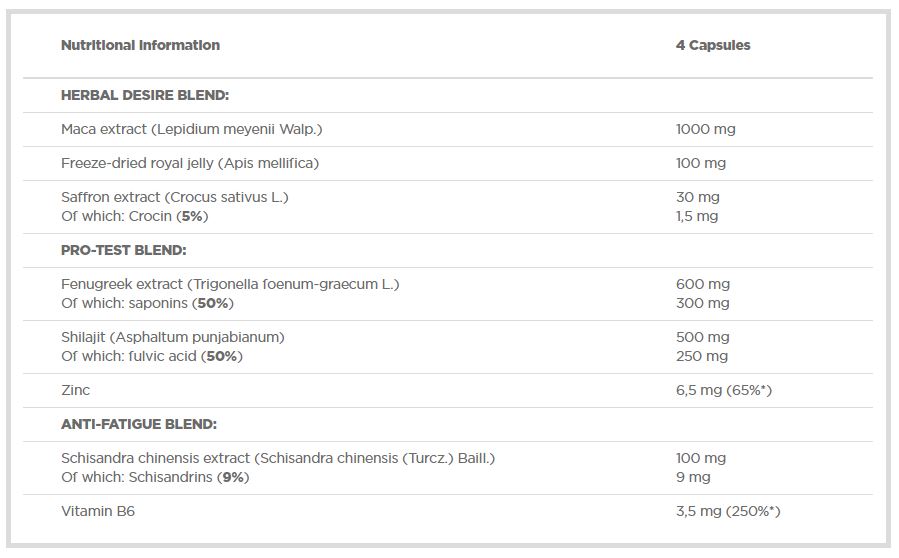Click the Crocin 5% line
Image resolution: width=899 pixels, height=558 pixels.
tap(134, 216)
